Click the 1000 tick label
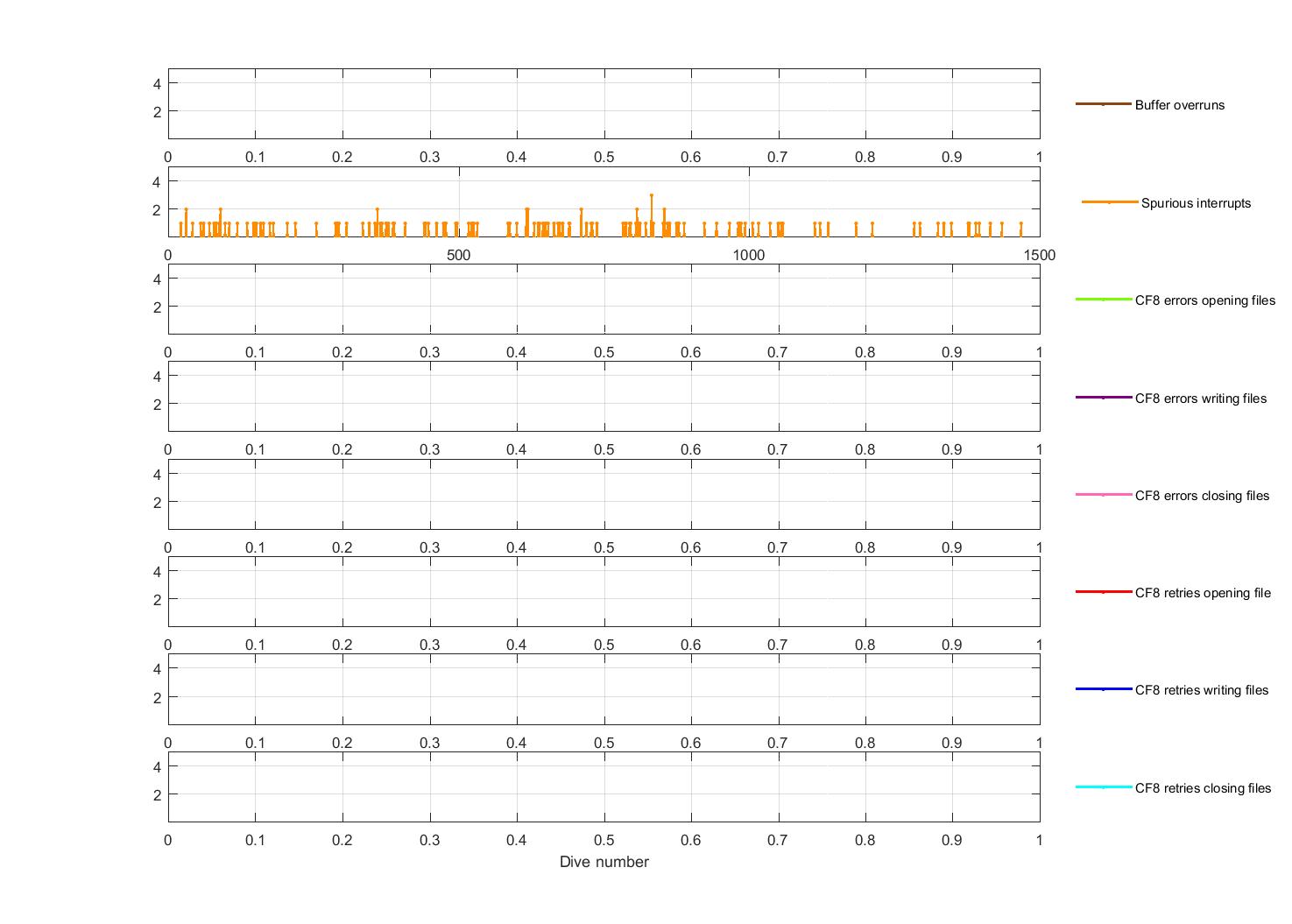This screenshot has width=1292, height=924. pyautogui.click(x=748, y=255)
